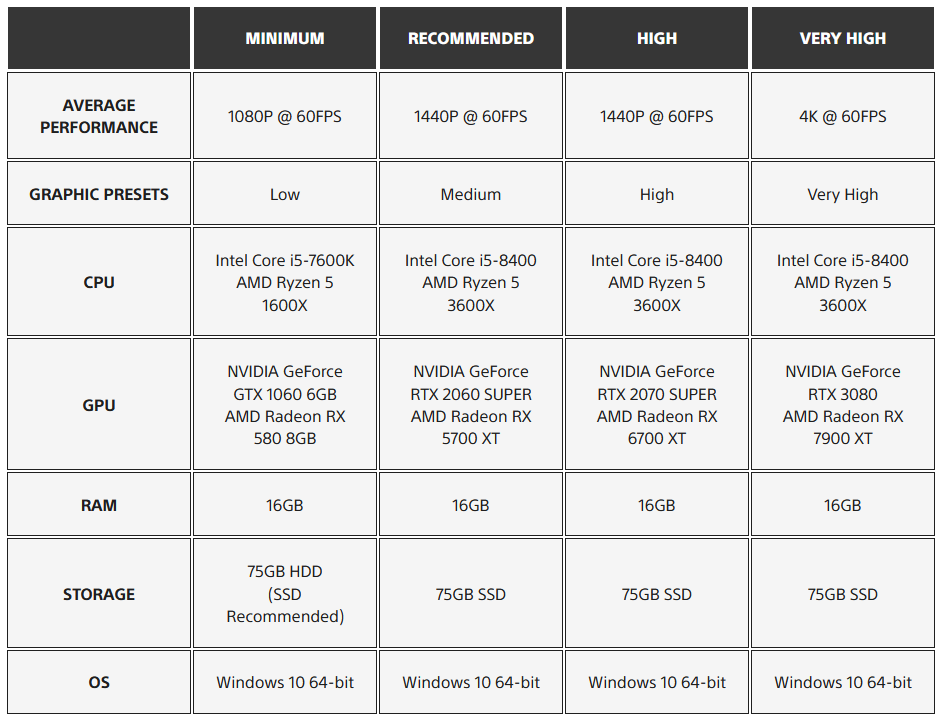Click the 1080P @ 60FPS cell
Image resolution: width=941 pixels, height=720 pixels.
pos(285,116)
